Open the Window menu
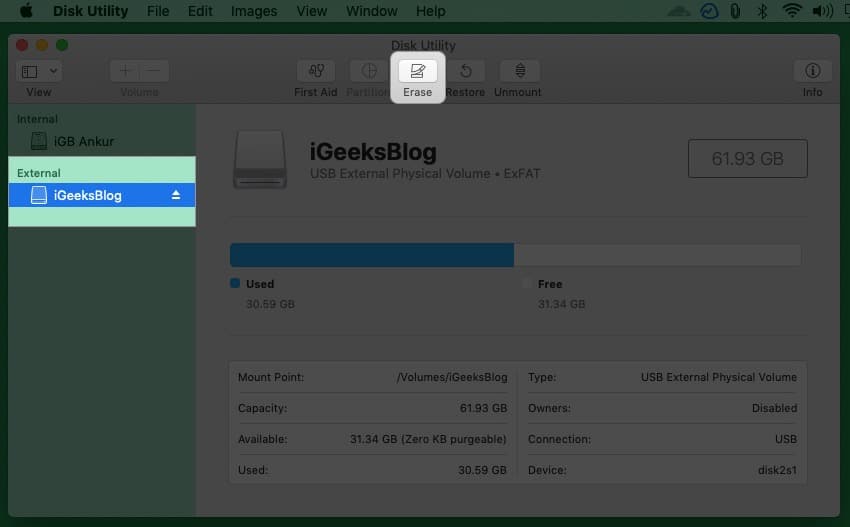 coord(371,11)
